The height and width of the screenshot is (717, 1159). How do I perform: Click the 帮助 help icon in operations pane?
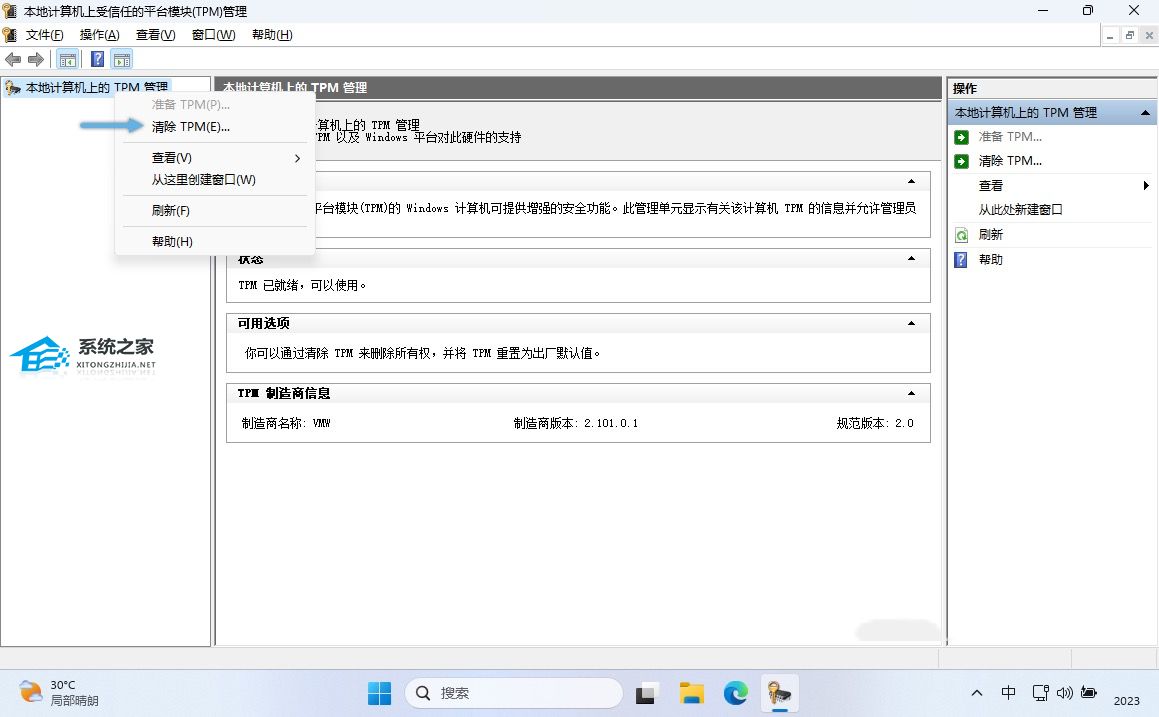[961, 259]
